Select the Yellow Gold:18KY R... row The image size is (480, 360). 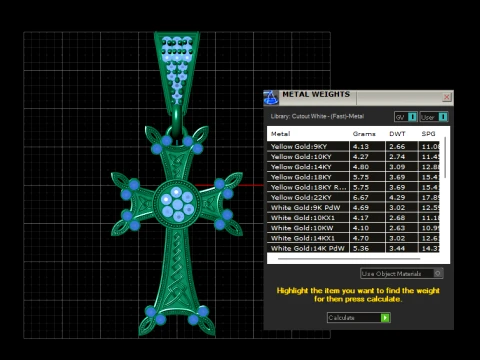coord(353,187)
